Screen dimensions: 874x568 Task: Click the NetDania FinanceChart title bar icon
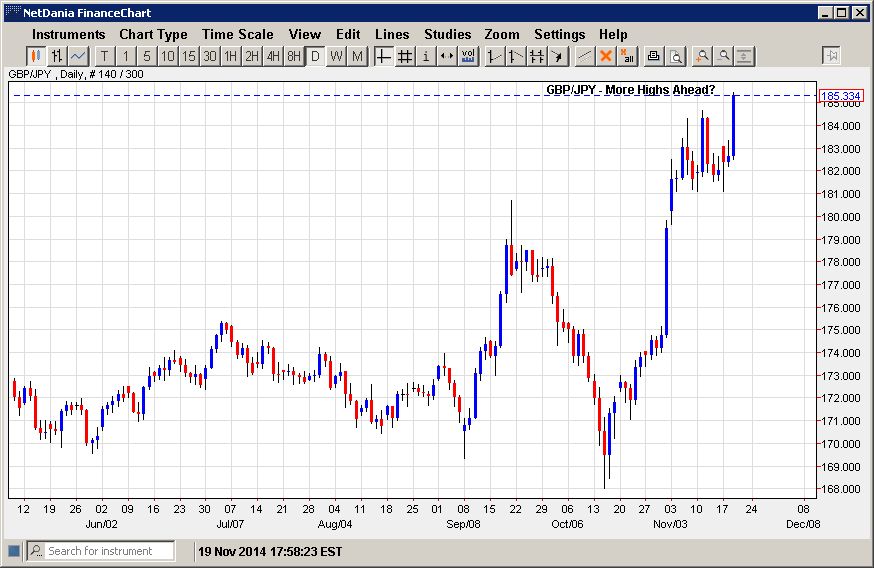[x=13, y=12]
